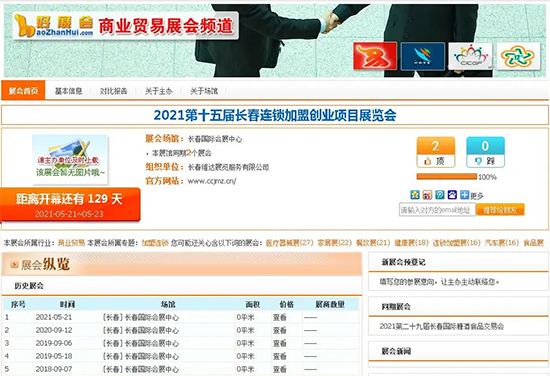Open venue link in 2019-09-06 row
This screenshot has width=550, height=376.
pos(140,343)
